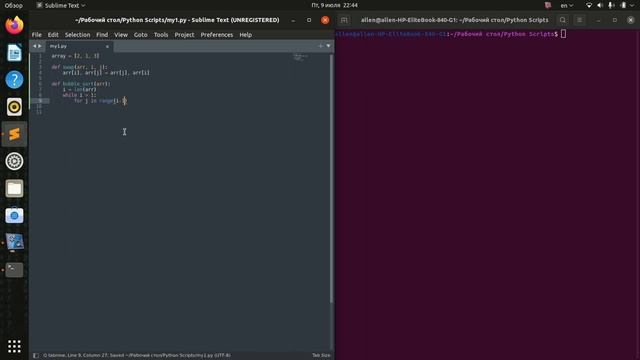Image resolution: width=640 pixels, height=360 pixels.
Task: Open the en keyboard layout dropdown
Action: click(567, 5)
